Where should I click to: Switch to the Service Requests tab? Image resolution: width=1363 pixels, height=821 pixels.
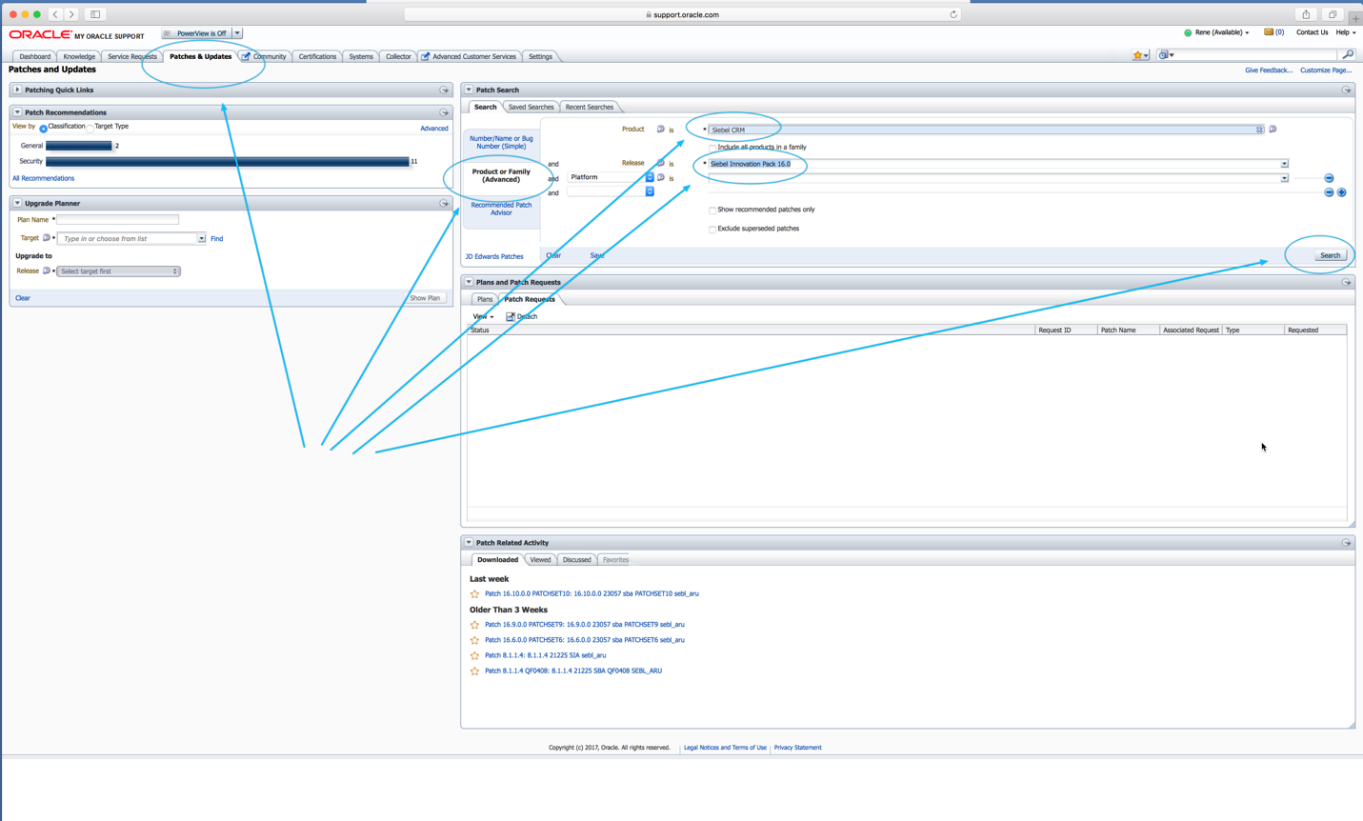point(132,57)
